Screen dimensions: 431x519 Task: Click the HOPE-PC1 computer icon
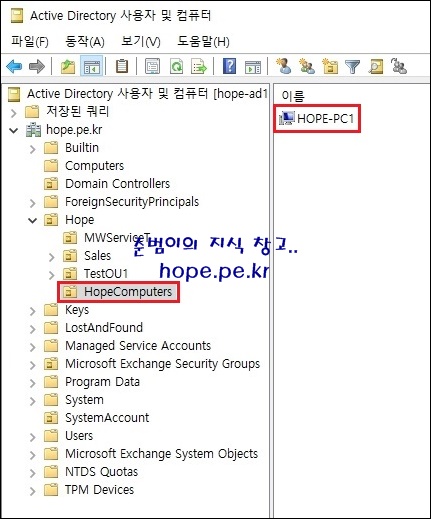tap(286, 118)
